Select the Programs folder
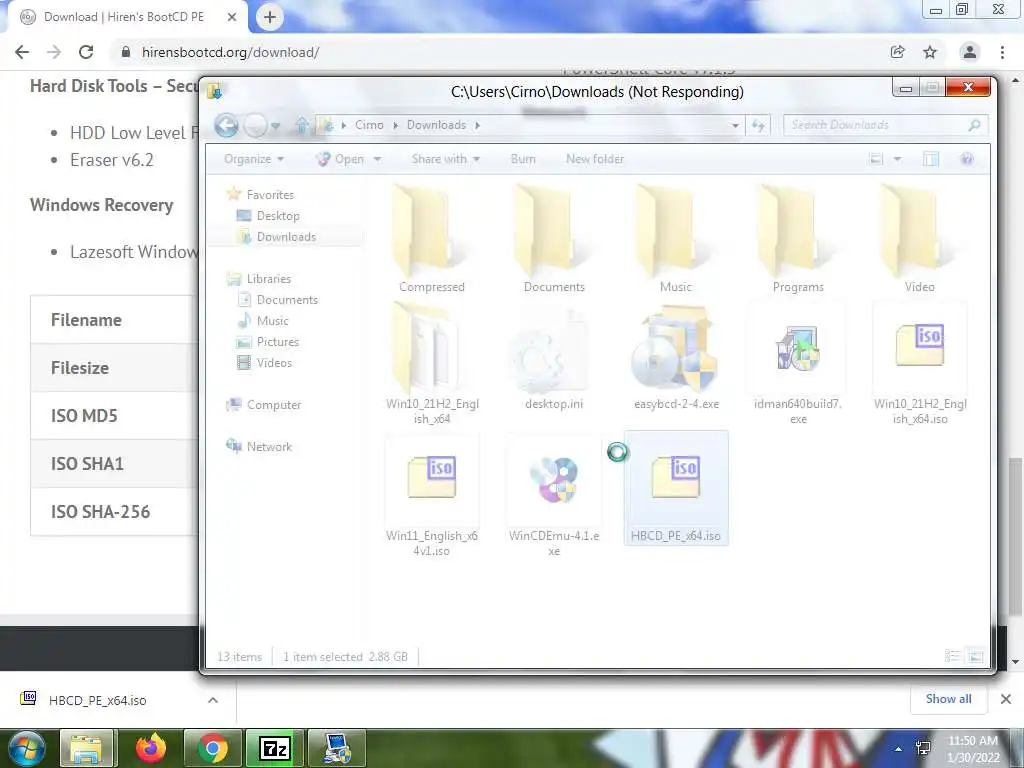This screenshot has width=1024, height=768. [x=798, y=239]
